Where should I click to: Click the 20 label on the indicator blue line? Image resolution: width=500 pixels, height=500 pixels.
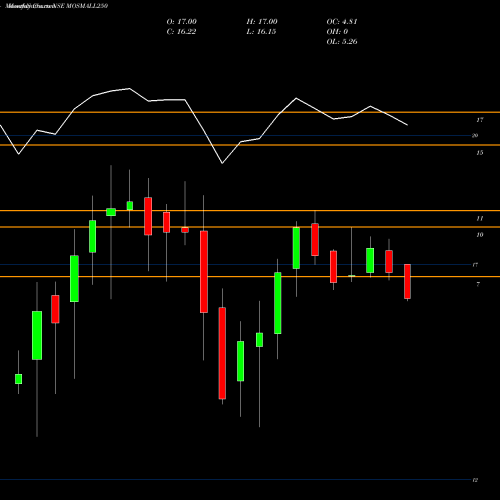click(x=475, y=135)
